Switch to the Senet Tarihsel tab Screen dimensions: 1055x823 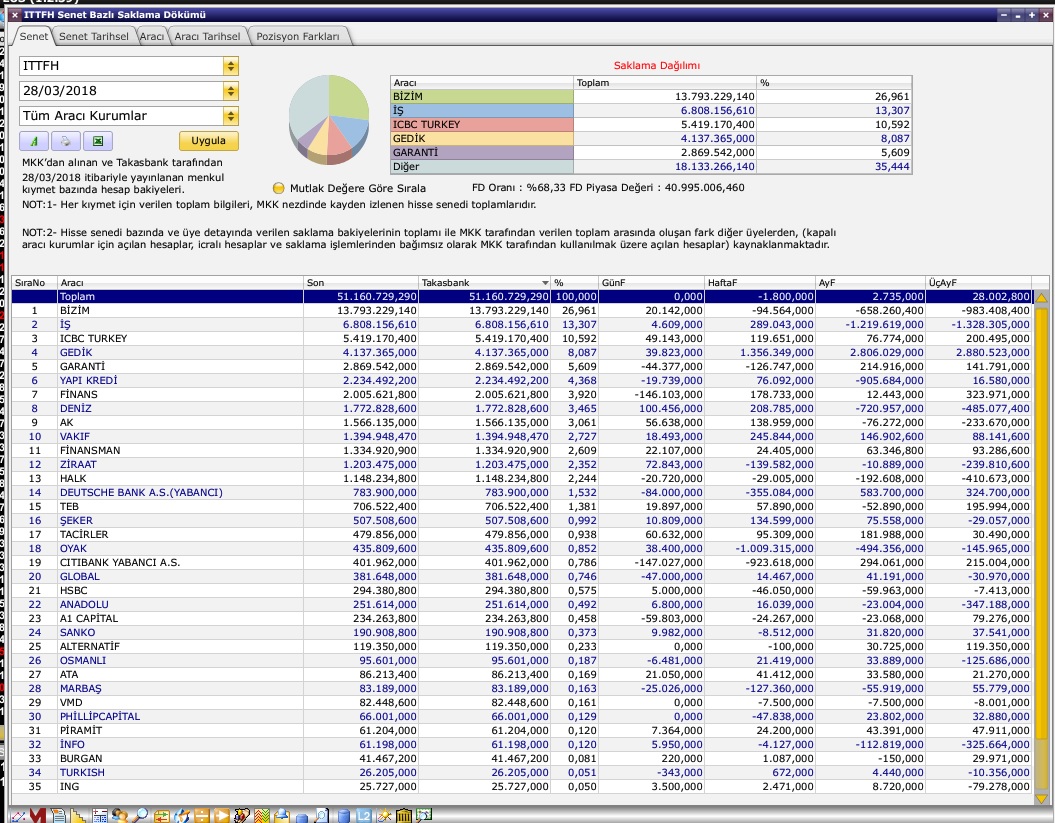point(94,36)
